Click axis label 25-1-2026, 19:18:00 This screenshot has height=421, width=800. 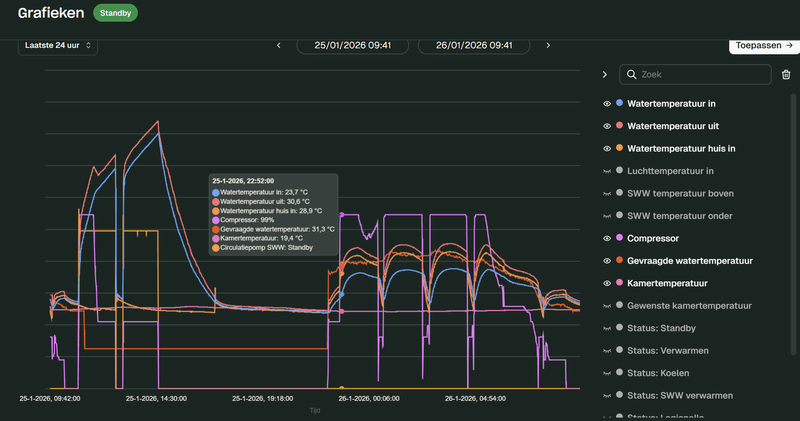click(263, 399)
